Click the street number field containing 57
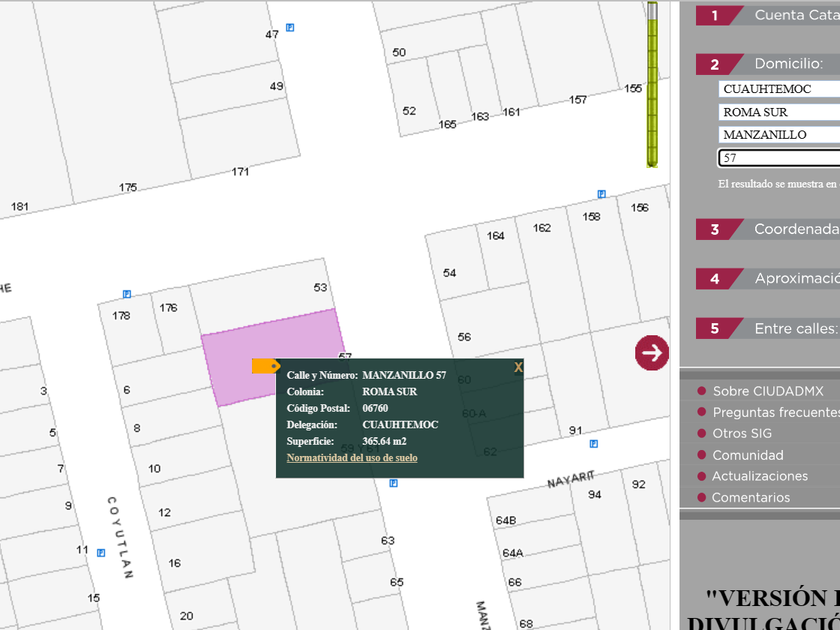This screenshot has width=840, height=630. point(778,158)
